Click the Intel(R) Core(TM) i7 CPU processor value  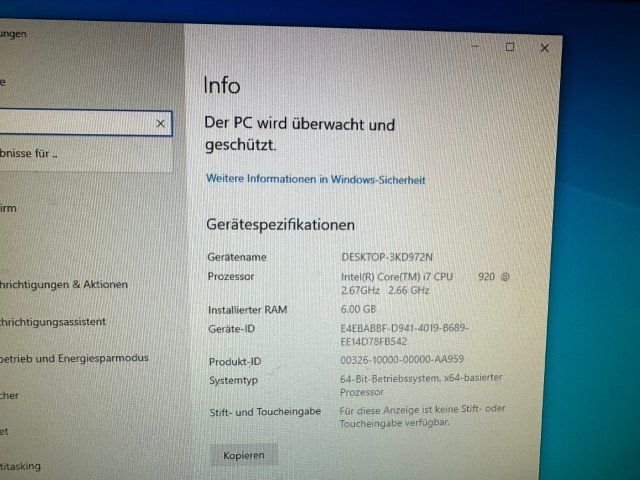[x=425, y=283]
